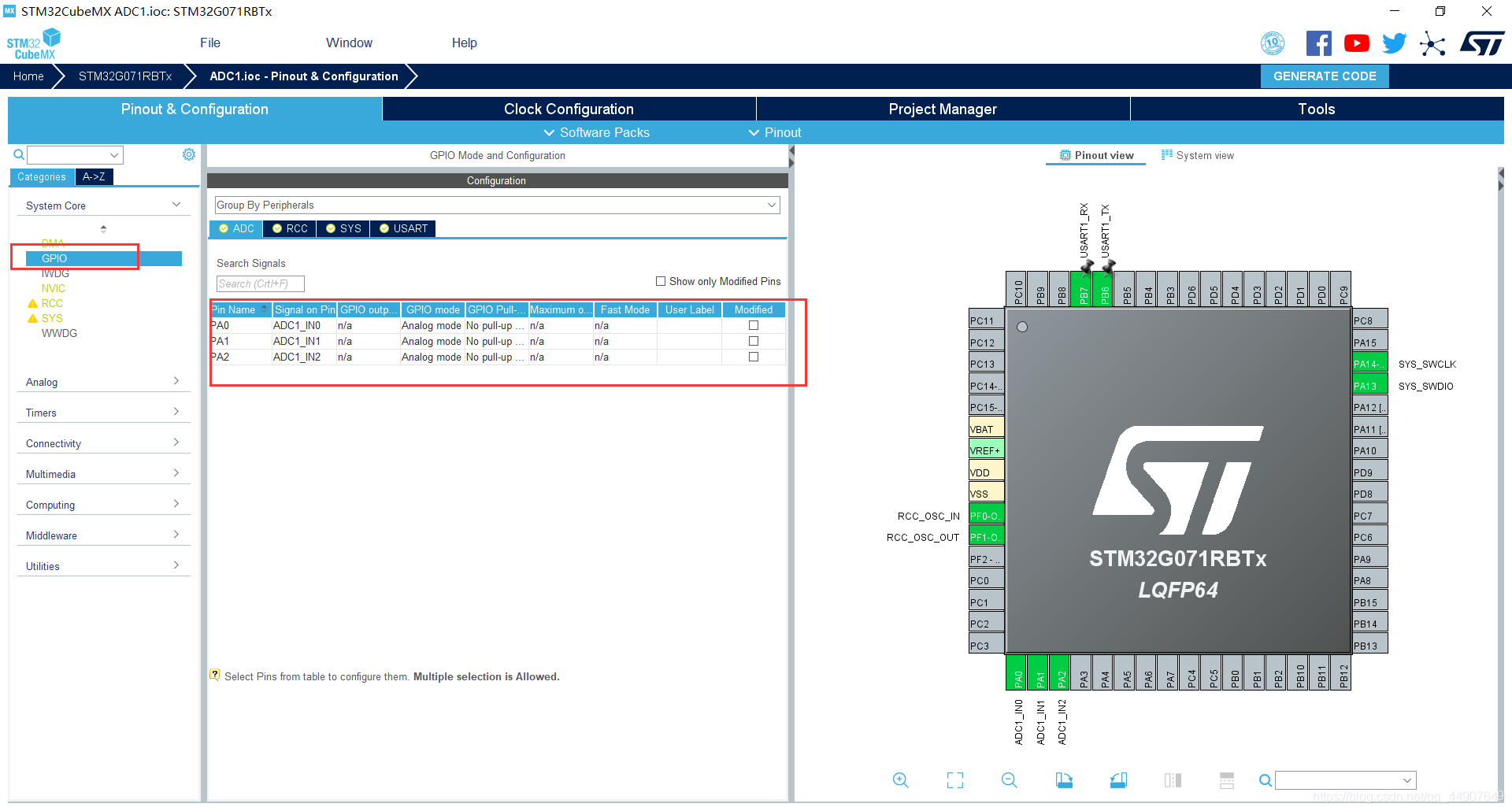This screenshot has width=1512, height=811.
Task: Tick the Modified checkbox for PA1
Action: [x=754, y=341]
